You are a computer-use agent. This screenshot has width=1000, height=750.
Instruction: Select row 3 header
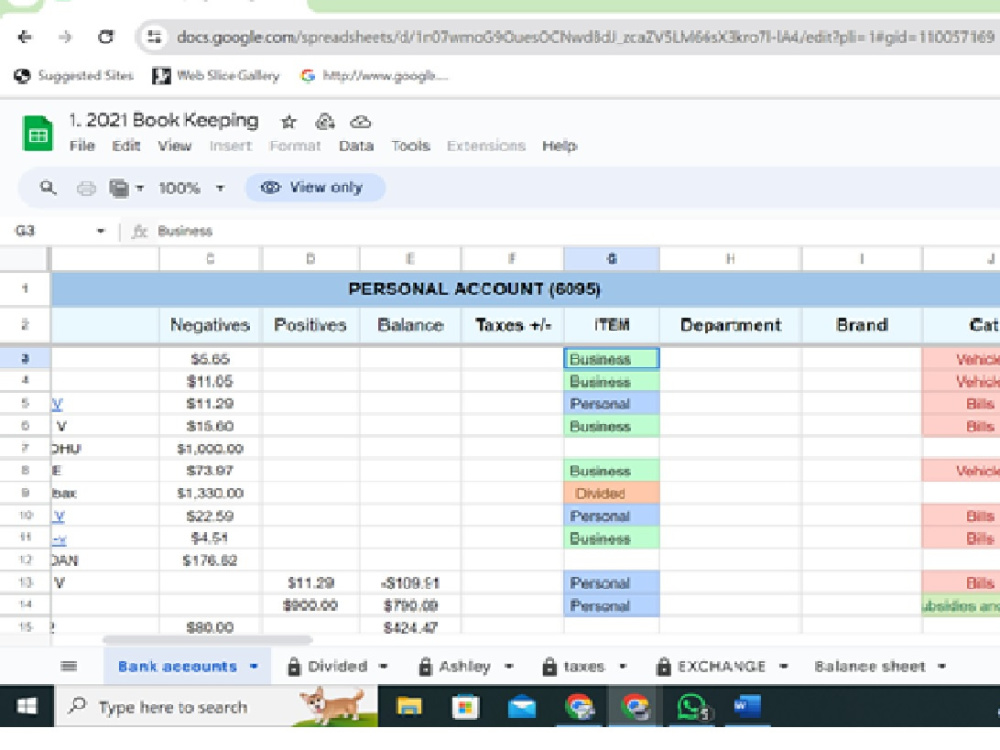[x=25, y=358]
